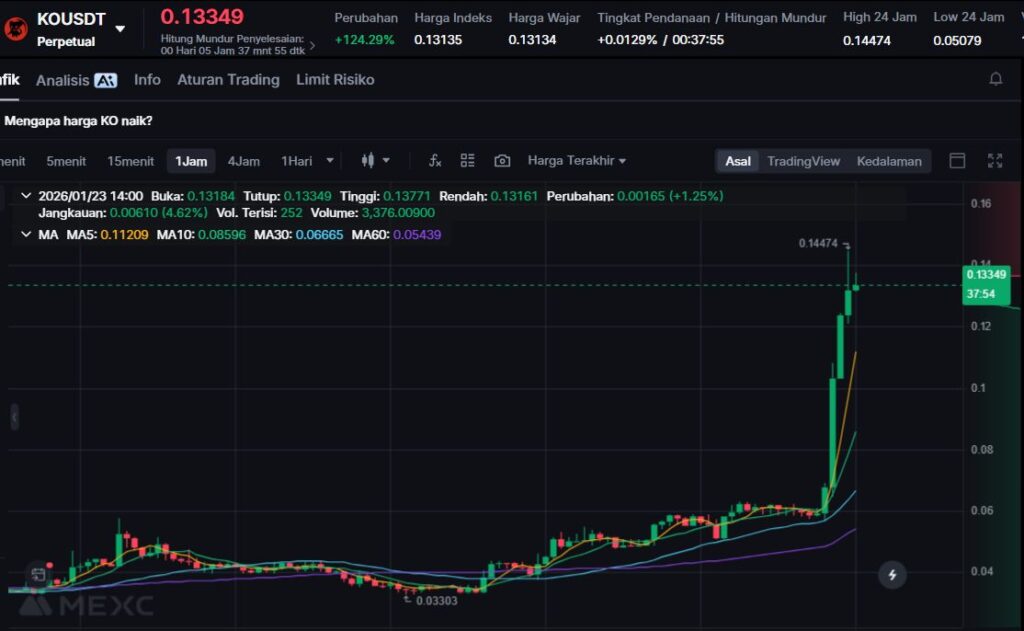This screenshot has width=1024, height=631.
Task: Click the lightning quick-order button
Action: coord(892,575)
